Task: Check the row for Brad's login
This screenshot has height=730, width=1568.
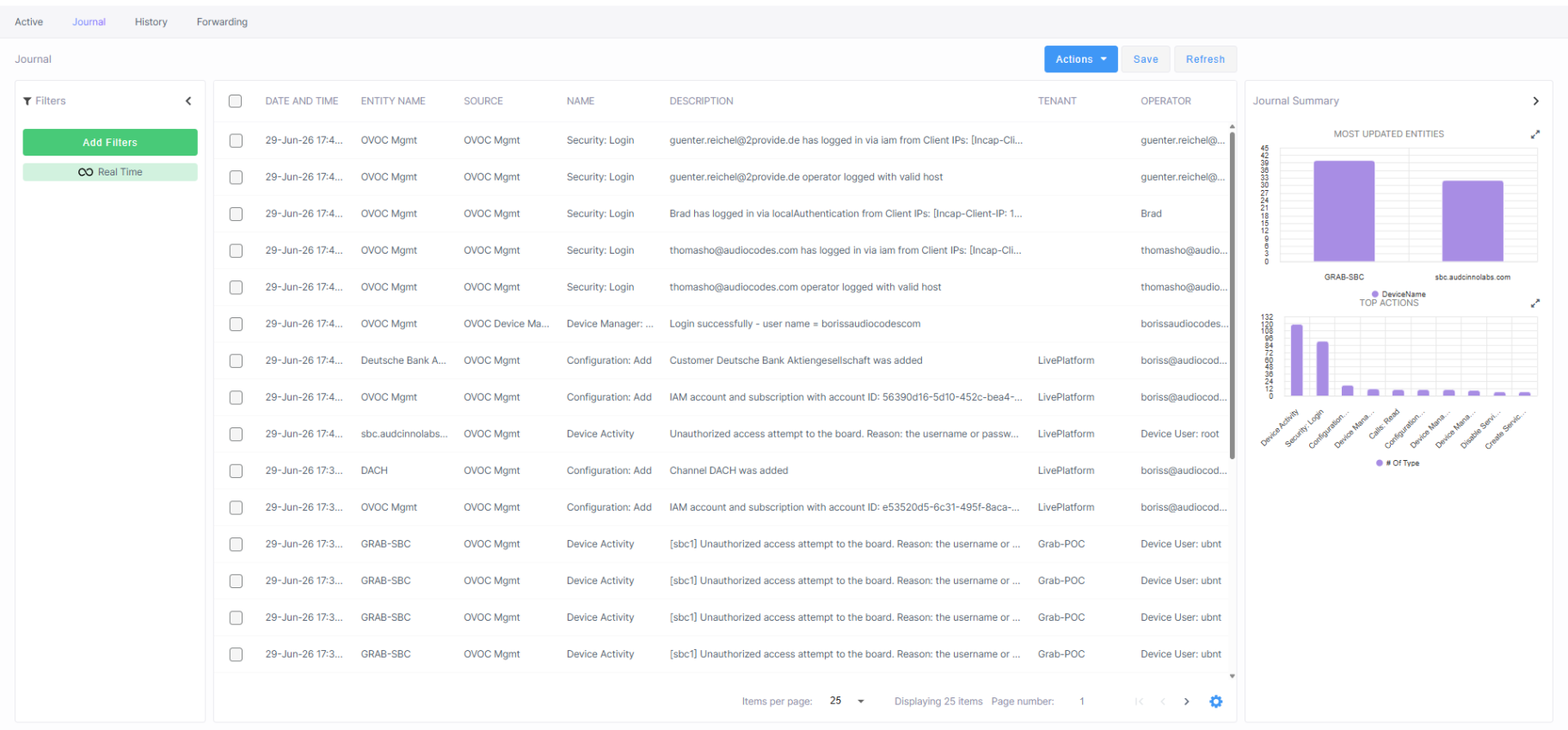Action: (236, 214)
